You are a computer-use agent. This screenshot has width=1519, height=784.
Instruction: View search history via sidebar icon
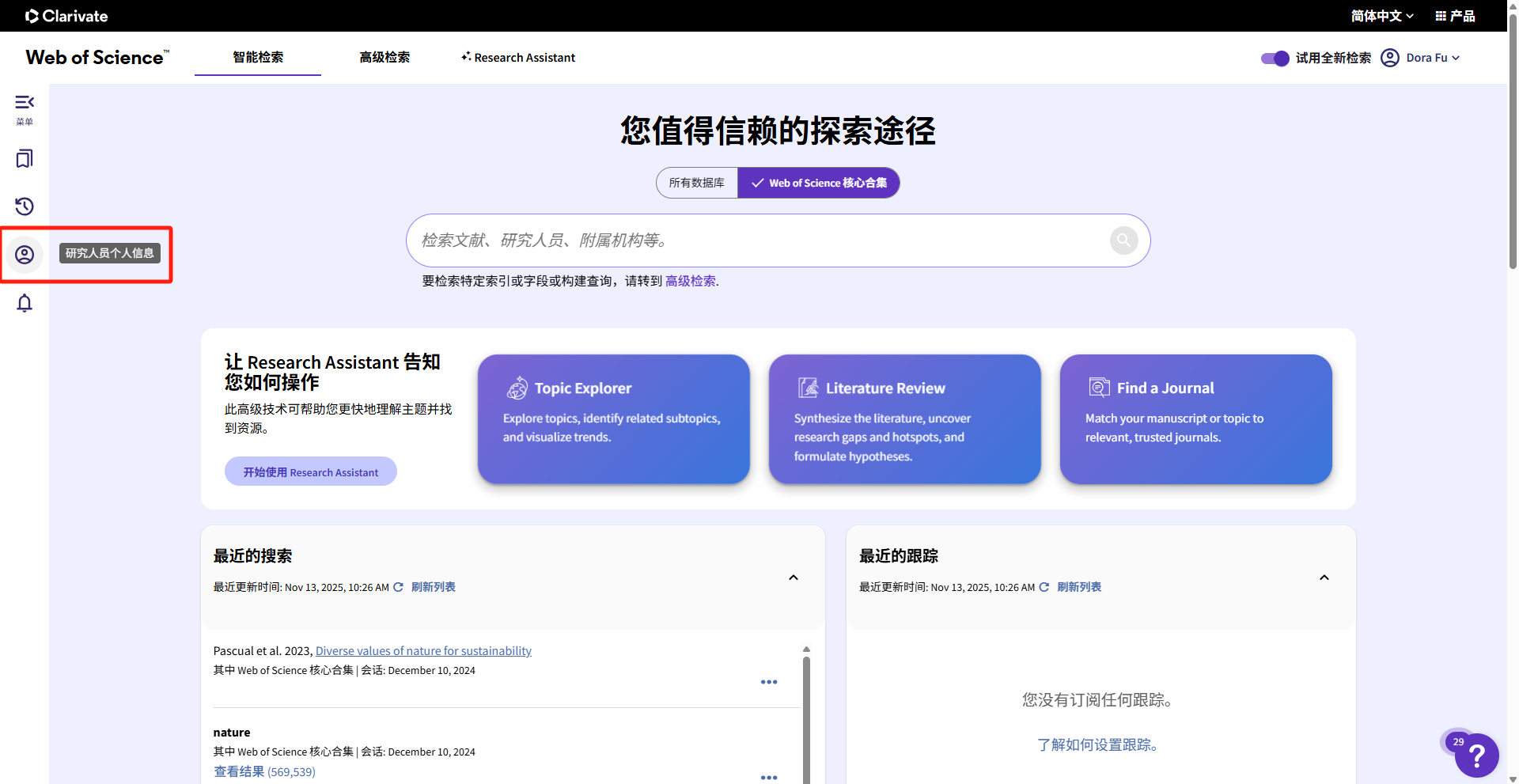pyautogui.click(x=24, y=206)
